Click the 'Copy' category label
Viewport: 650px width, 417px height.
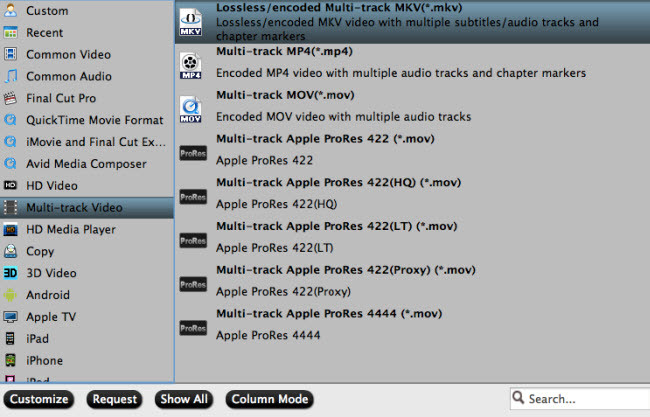click(40, 252)
